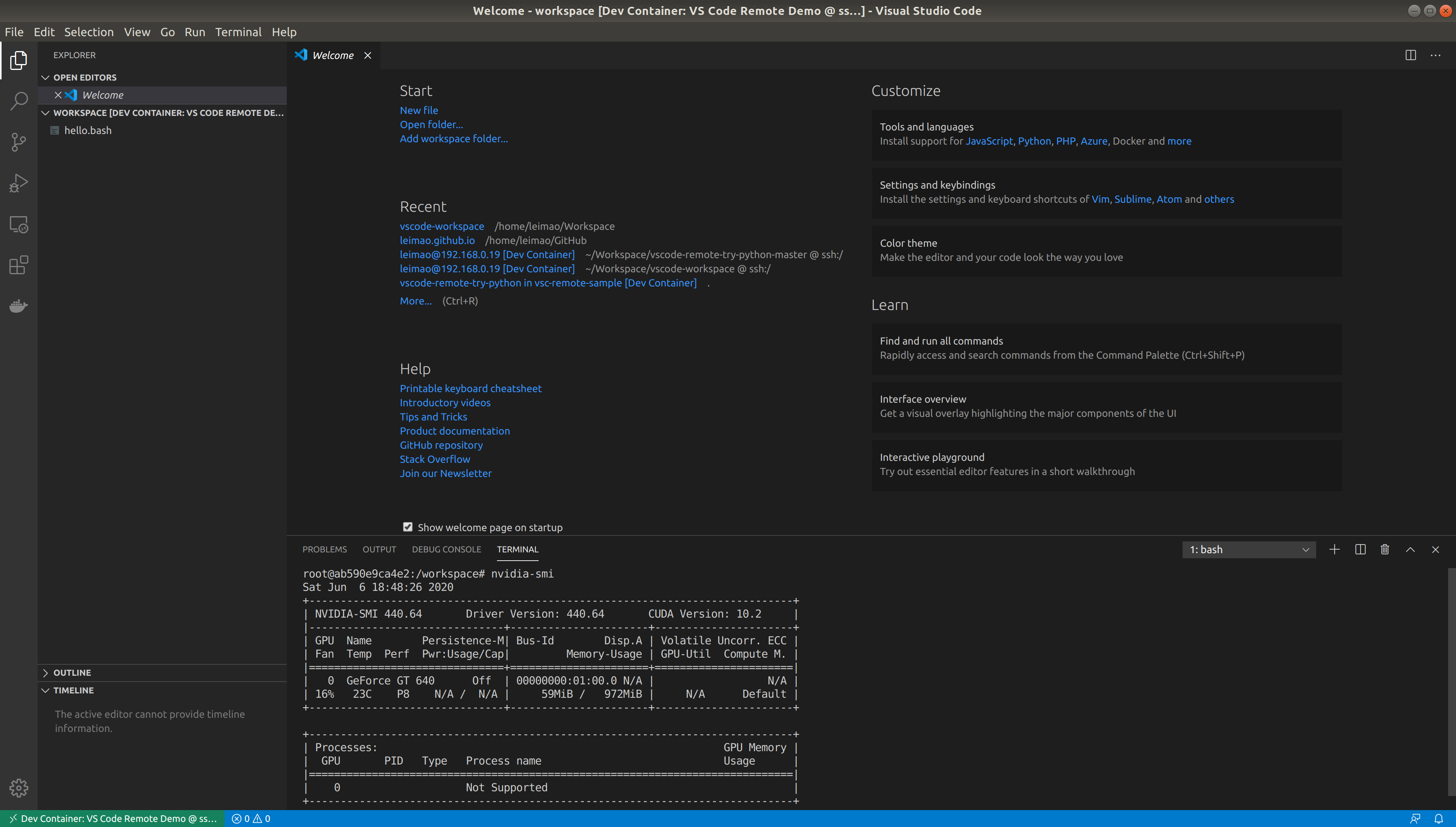This screenshot has height=827, width=1456.
Task: Maximize the panel with the up chevron
Action: point(1410,549)
